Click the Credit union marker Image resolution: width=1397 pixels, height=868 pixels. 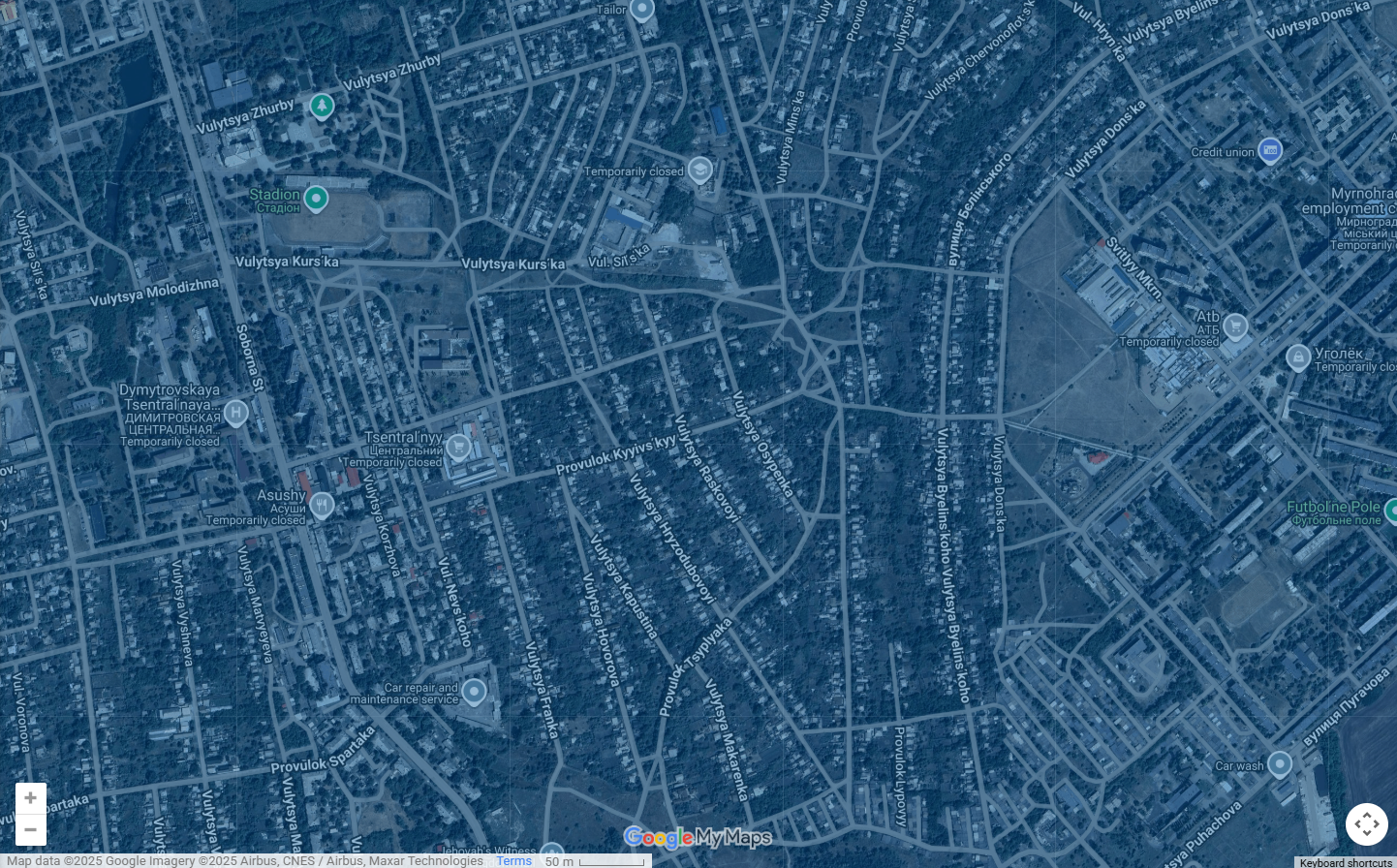(1269, 151)
